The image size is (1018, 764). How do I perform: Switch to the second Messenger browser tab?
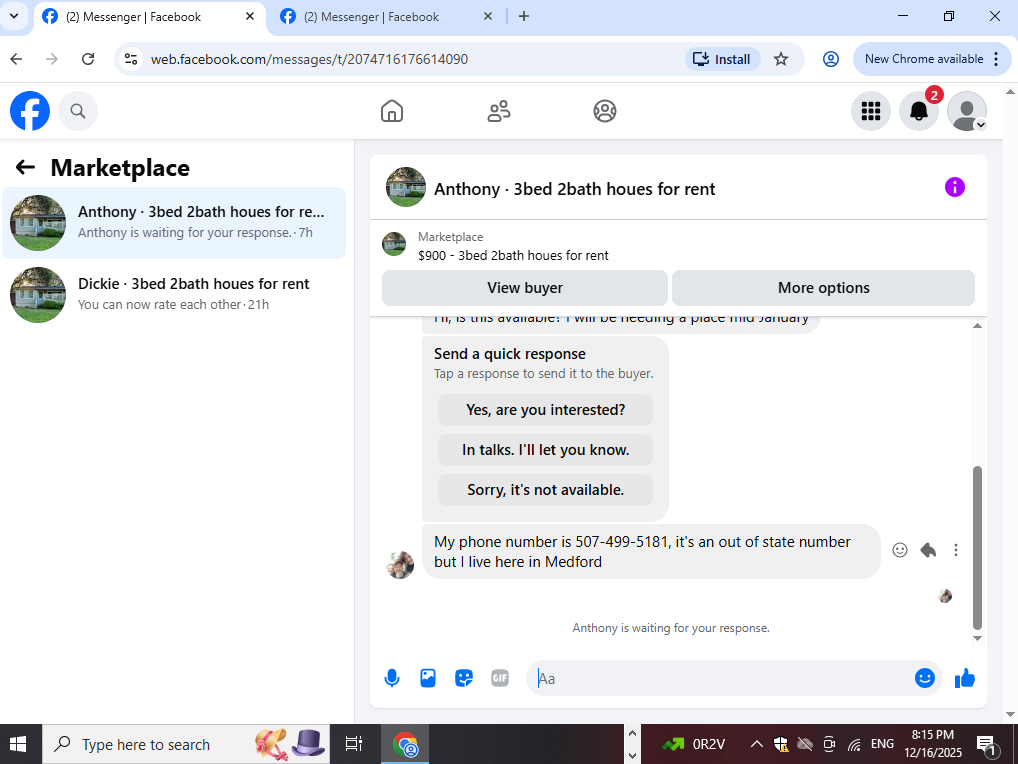tap(387, 17)
